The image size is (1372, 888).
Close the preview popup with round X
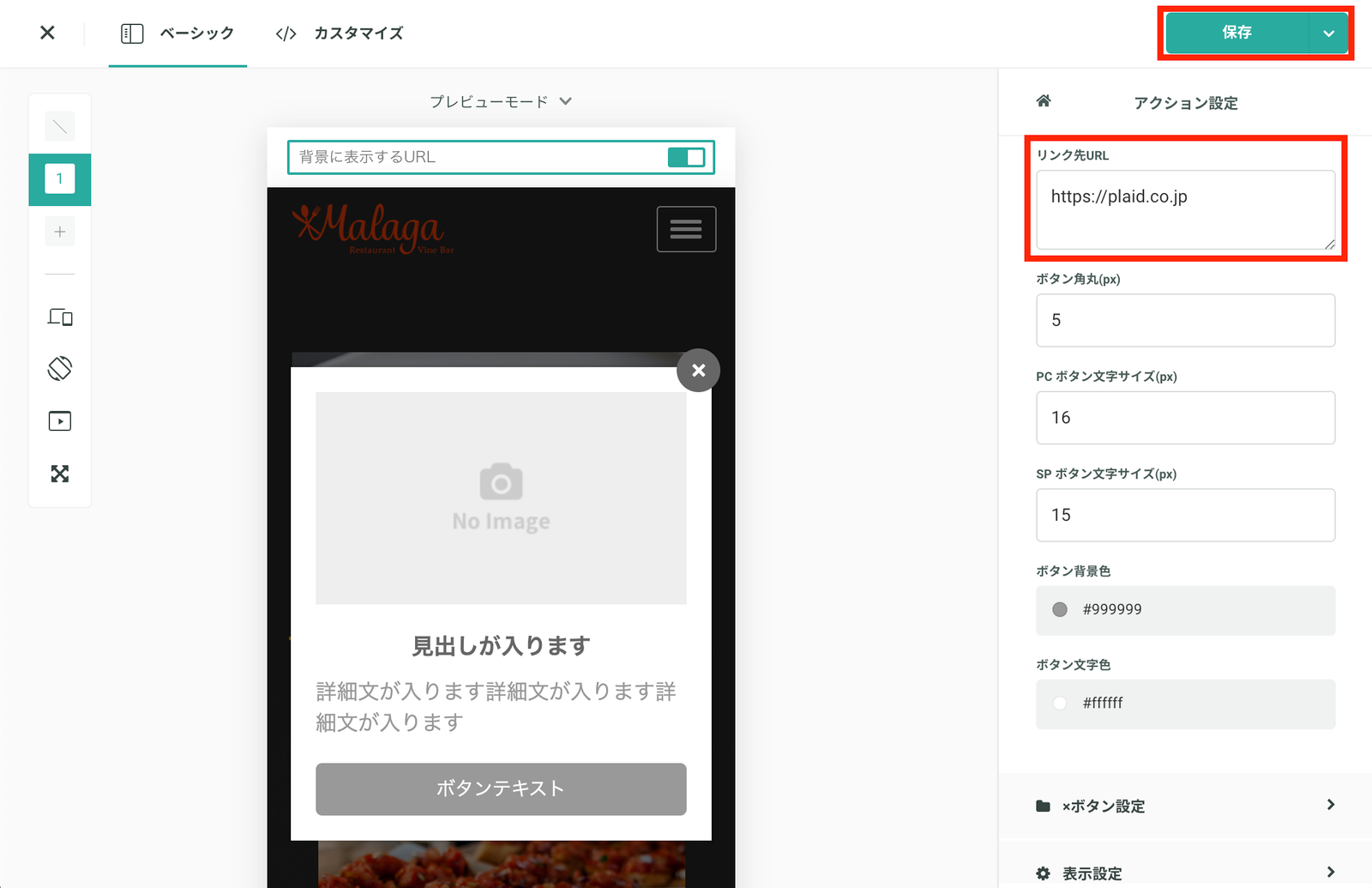[699, 370]
